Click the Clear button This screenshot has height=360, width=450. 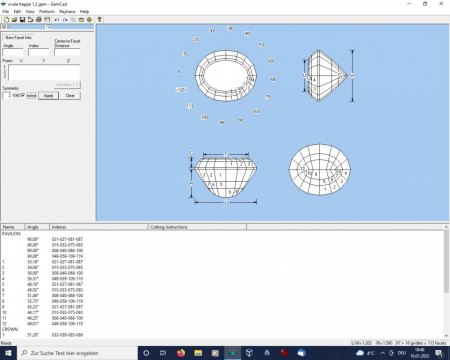tap(70, 96)
